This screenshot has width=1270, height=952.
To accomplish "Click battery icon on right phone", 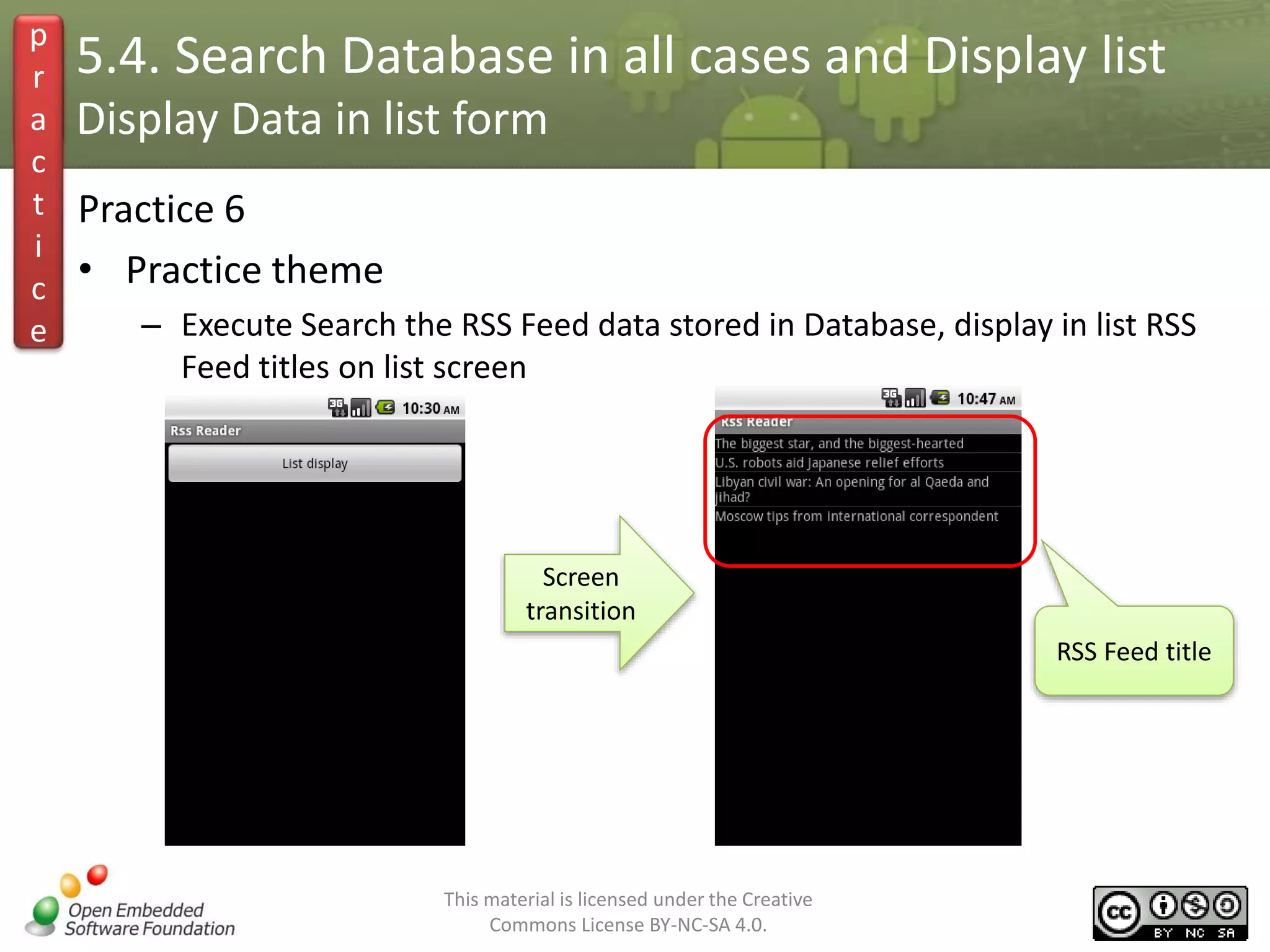I will (939, 397).
